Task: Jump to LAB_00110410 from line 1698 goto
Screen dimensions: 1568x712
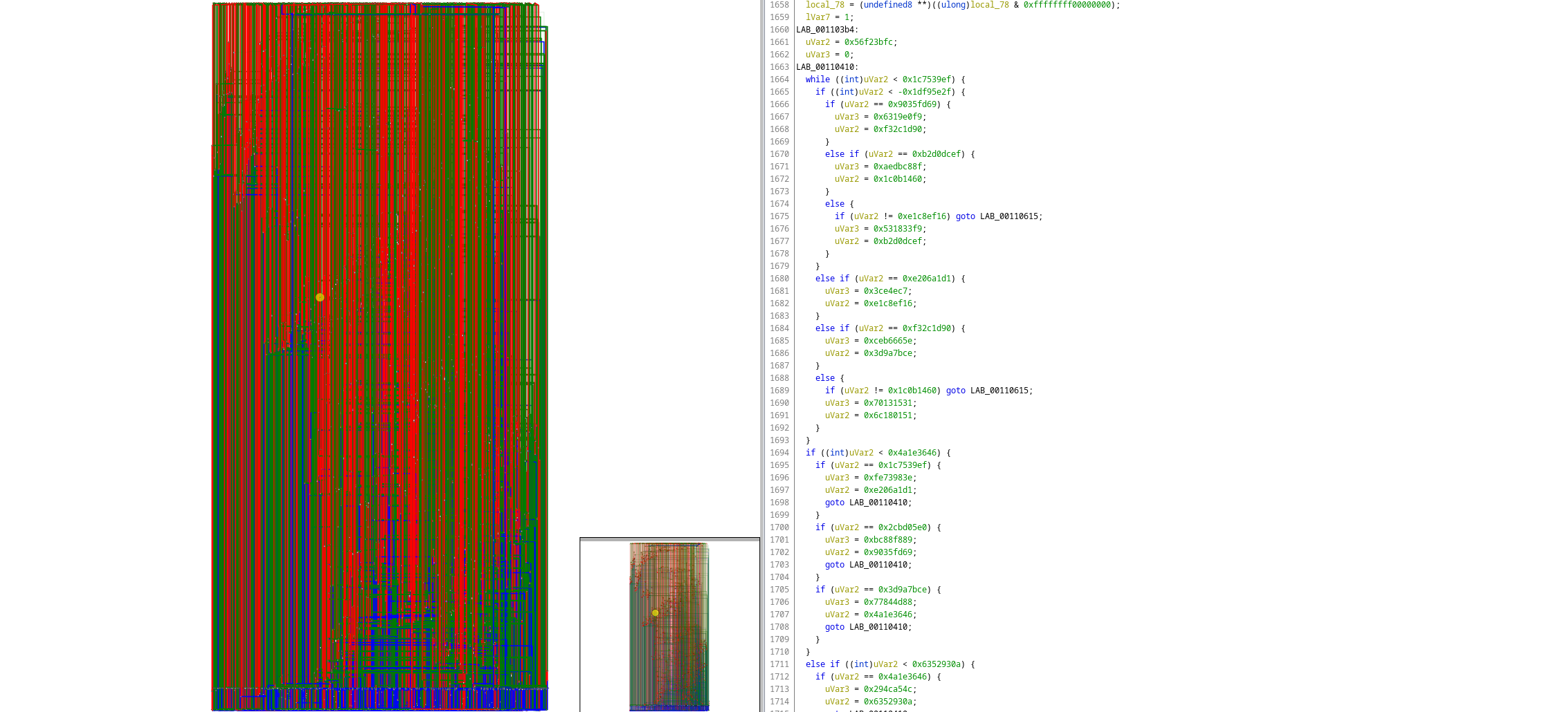Action: click(878, 503)
